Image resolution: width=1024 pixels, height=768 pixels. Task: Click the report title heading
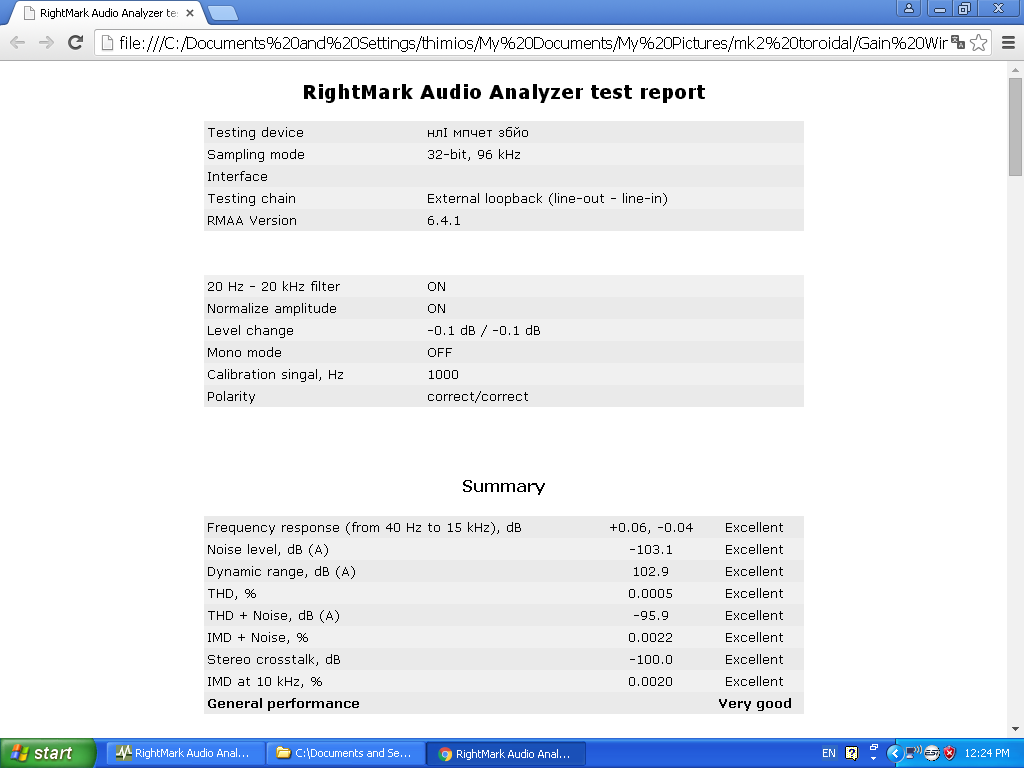tap(504, 92)
